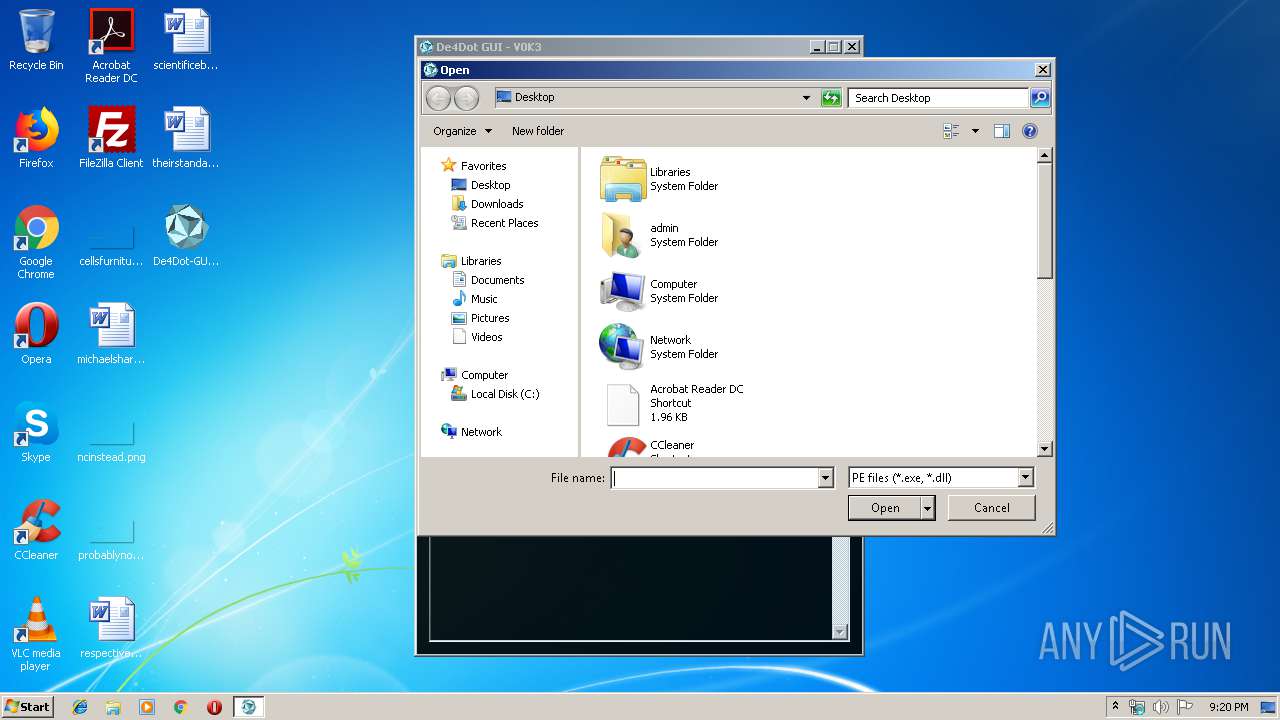The width and height of the screenshot is (1280, 720).
Task: Select the admin system folder item
Action: coord(660,235)
